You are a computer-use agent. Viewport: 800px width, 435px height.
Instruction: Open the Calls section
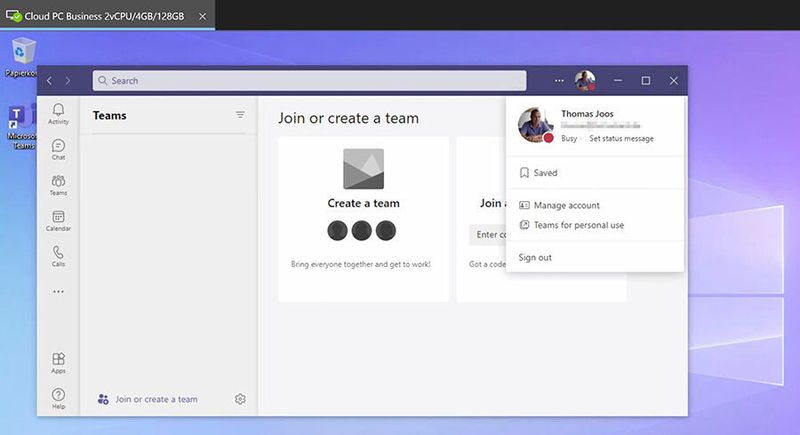58,256
